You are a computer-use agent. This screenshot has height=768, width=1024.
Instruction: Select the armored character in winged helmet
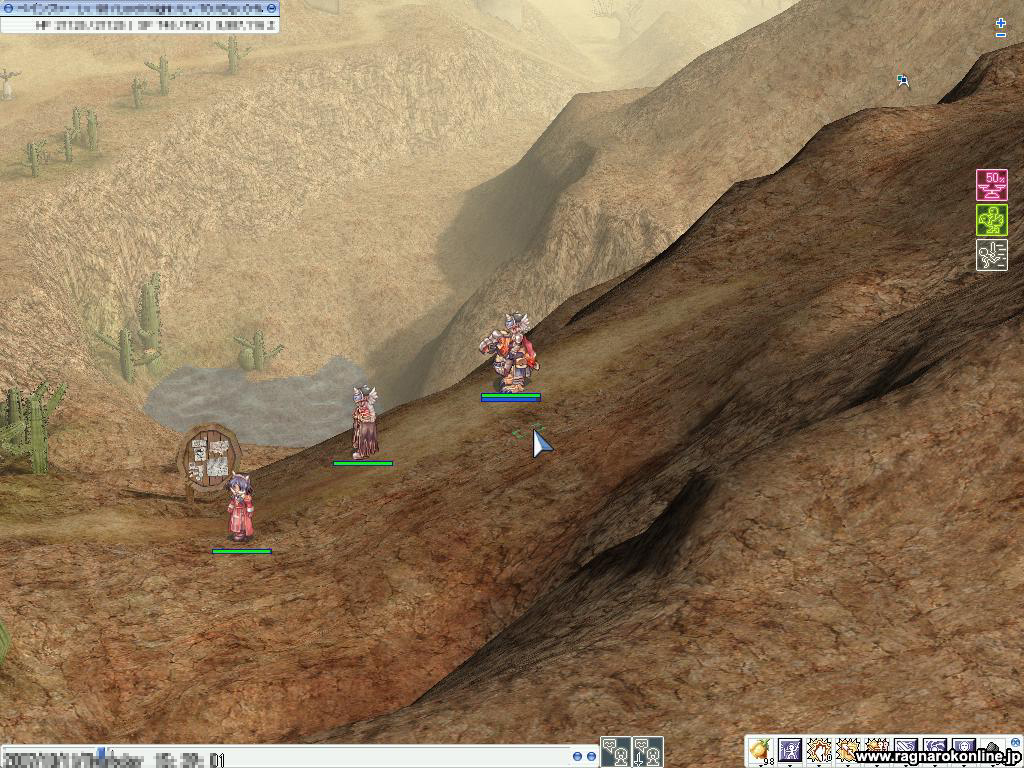pos(510,353)
